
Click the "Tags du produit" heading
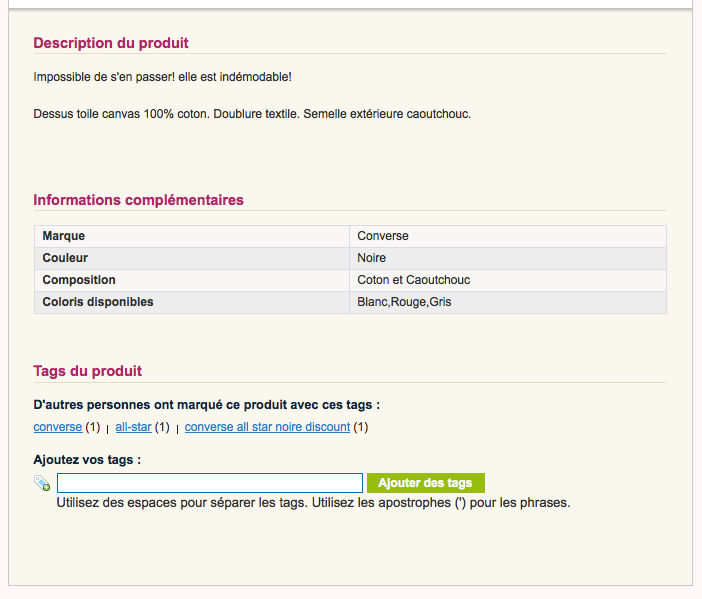point(88,371)
